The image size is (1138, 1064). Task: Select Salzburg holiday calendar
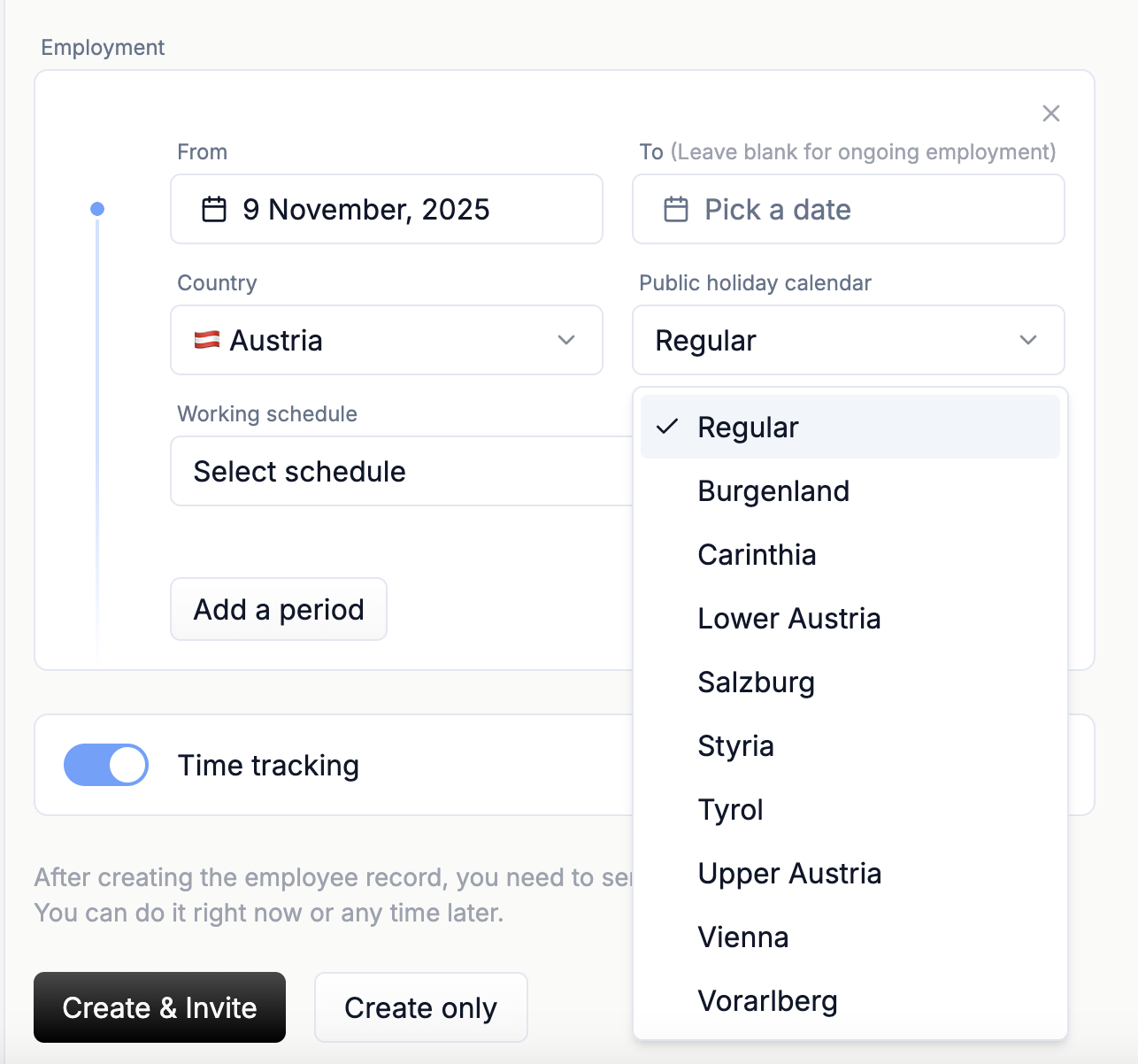(x=756, y=682)
